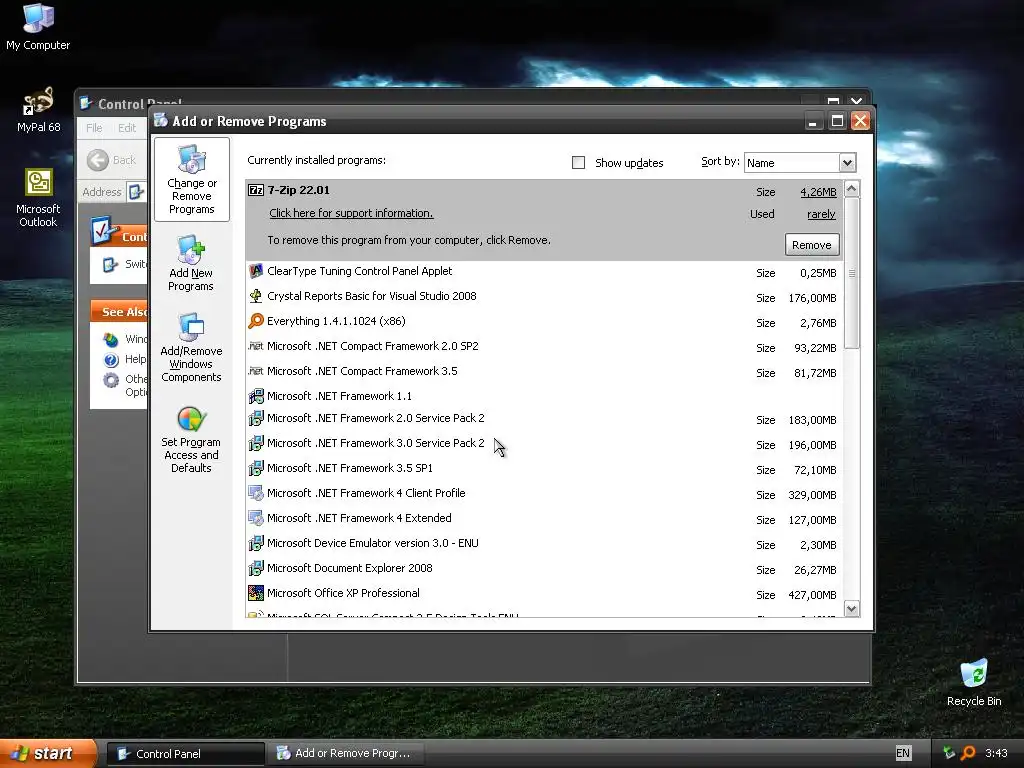The height and width of the screenshot is (768, 1024).
Task: Select the MyPal 68 desktop shortcut
Action: point(38,109)
